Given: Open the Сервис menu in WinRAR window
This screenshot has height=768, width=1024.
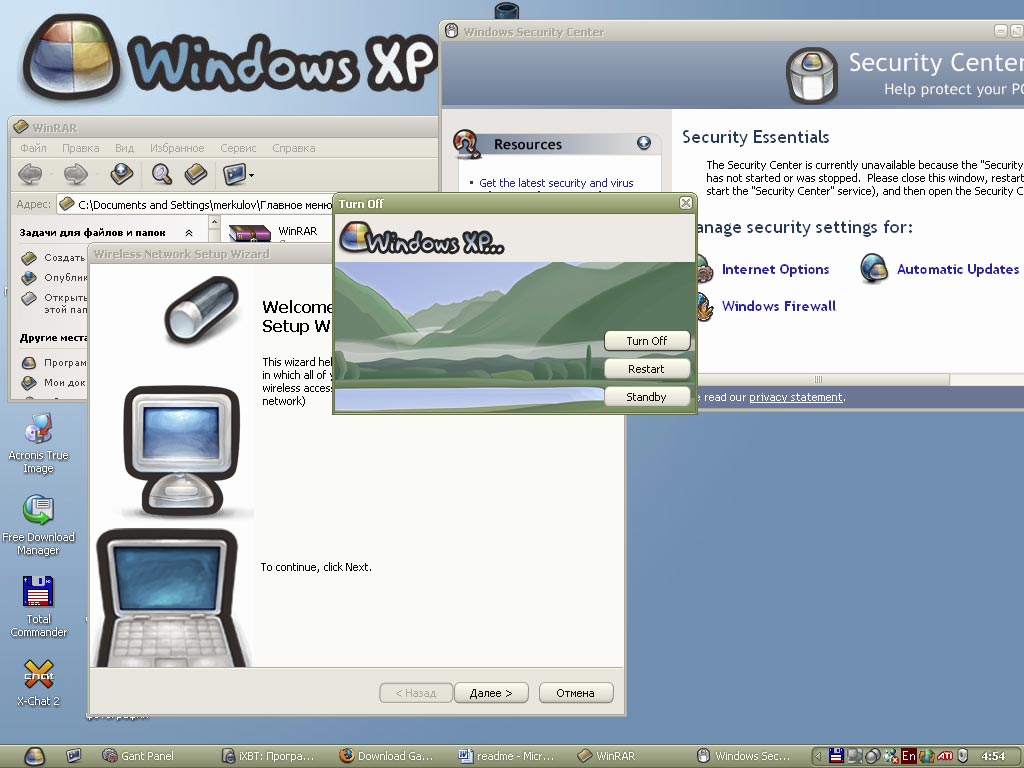Looking at the screenshot, I should tap(238, 148).
